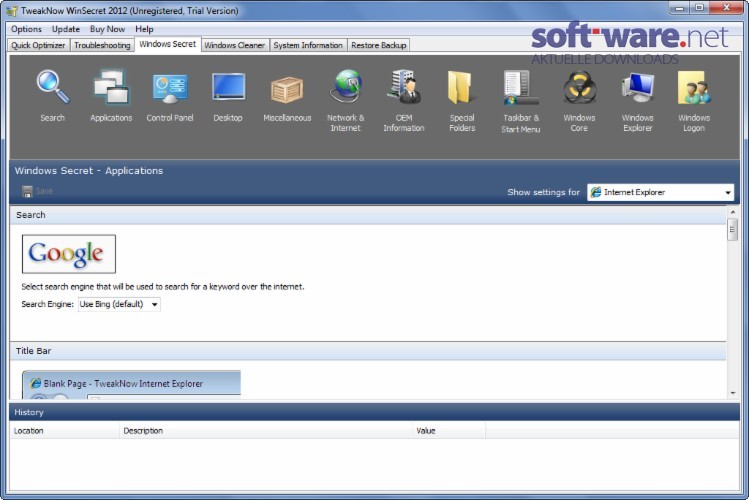749x500 pixels.
Task: Click the Search section header
Action: tap(368, 215)
